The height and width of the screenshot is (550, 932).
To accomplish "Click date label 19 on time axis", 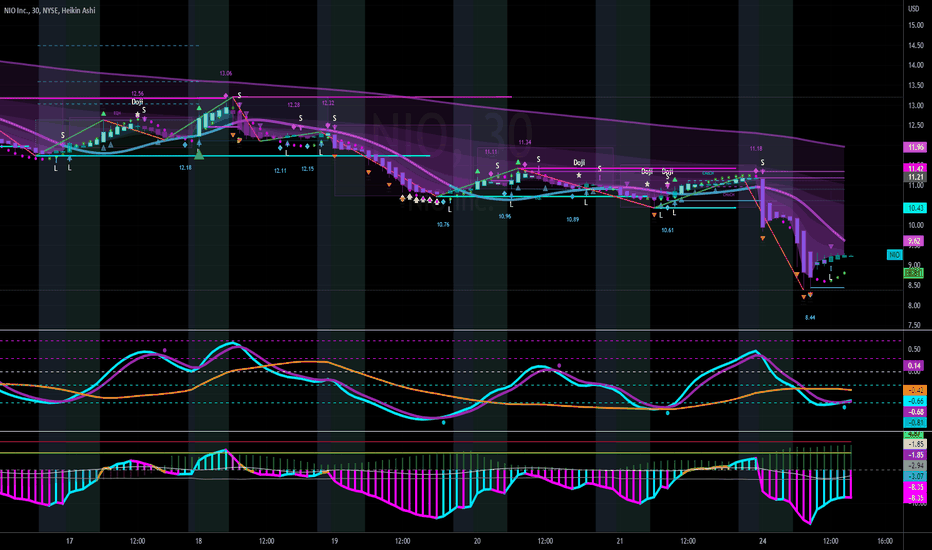I will [x=335, y=541].
